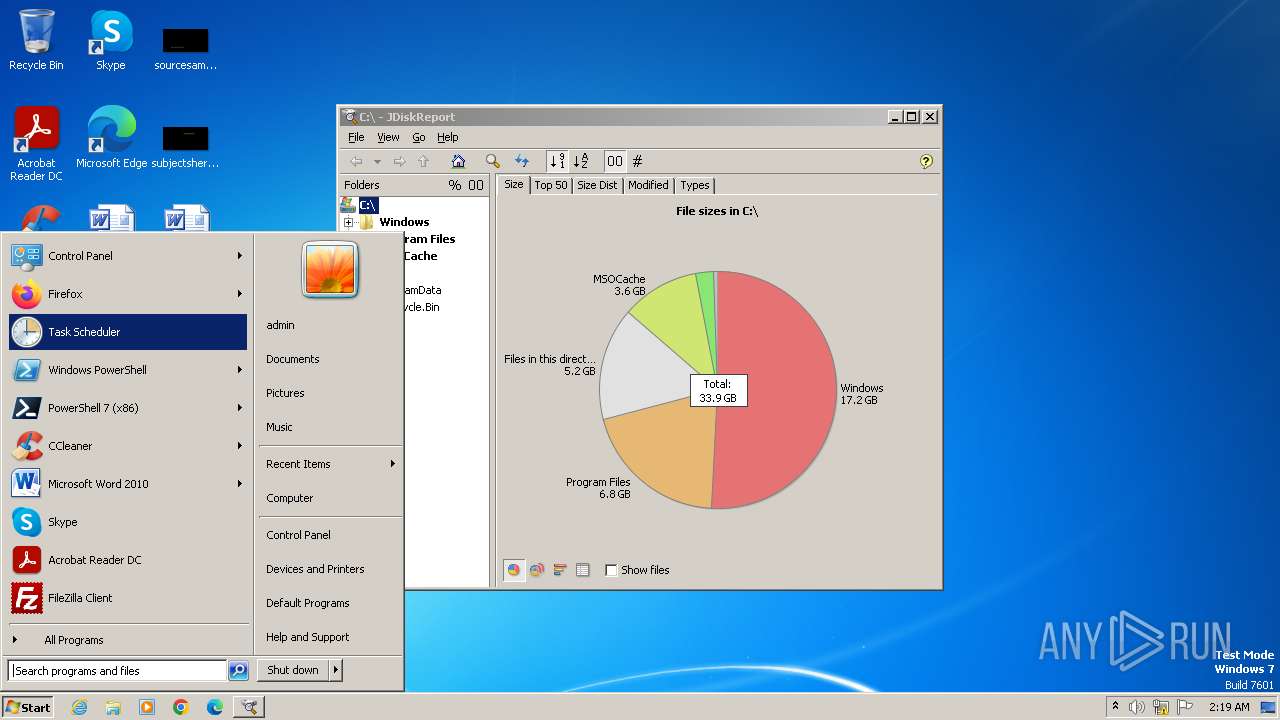Open the File menu in JDiskReport
The height and width of the screenshot is (720, 1280).
[356, 137]
